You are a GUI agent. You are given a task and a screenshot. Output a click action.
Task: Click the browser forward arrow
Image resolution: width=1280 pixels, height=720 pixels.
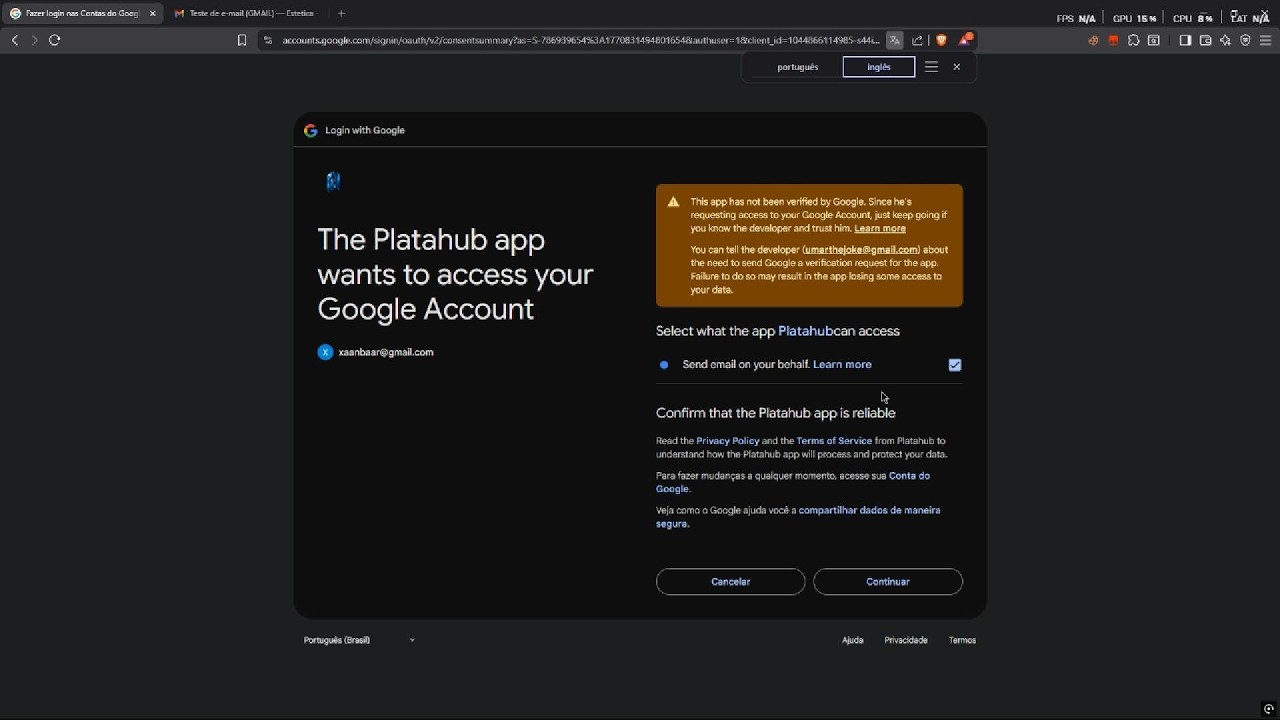click(x=34, y=40)
